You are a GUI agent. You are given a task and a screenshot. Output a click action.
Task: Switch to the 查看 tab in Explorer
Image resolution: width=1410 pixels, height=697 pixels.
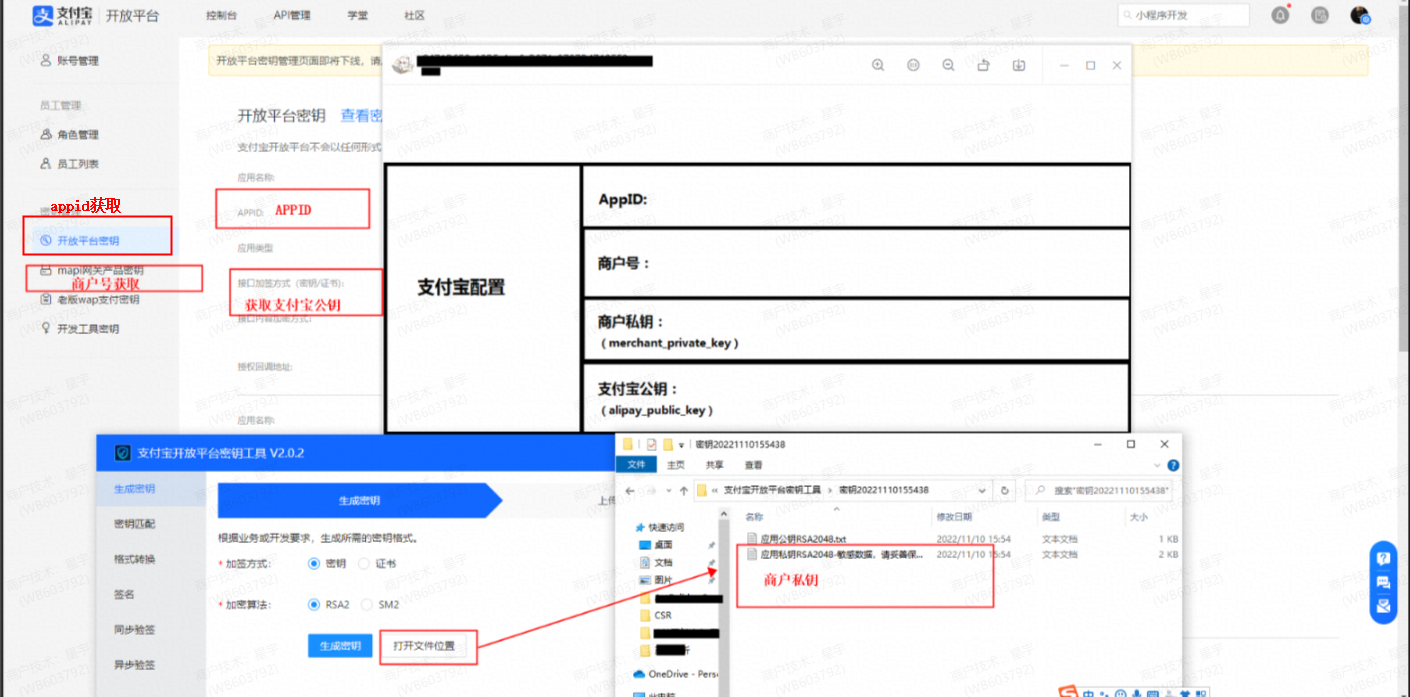[x=753, y=465]
